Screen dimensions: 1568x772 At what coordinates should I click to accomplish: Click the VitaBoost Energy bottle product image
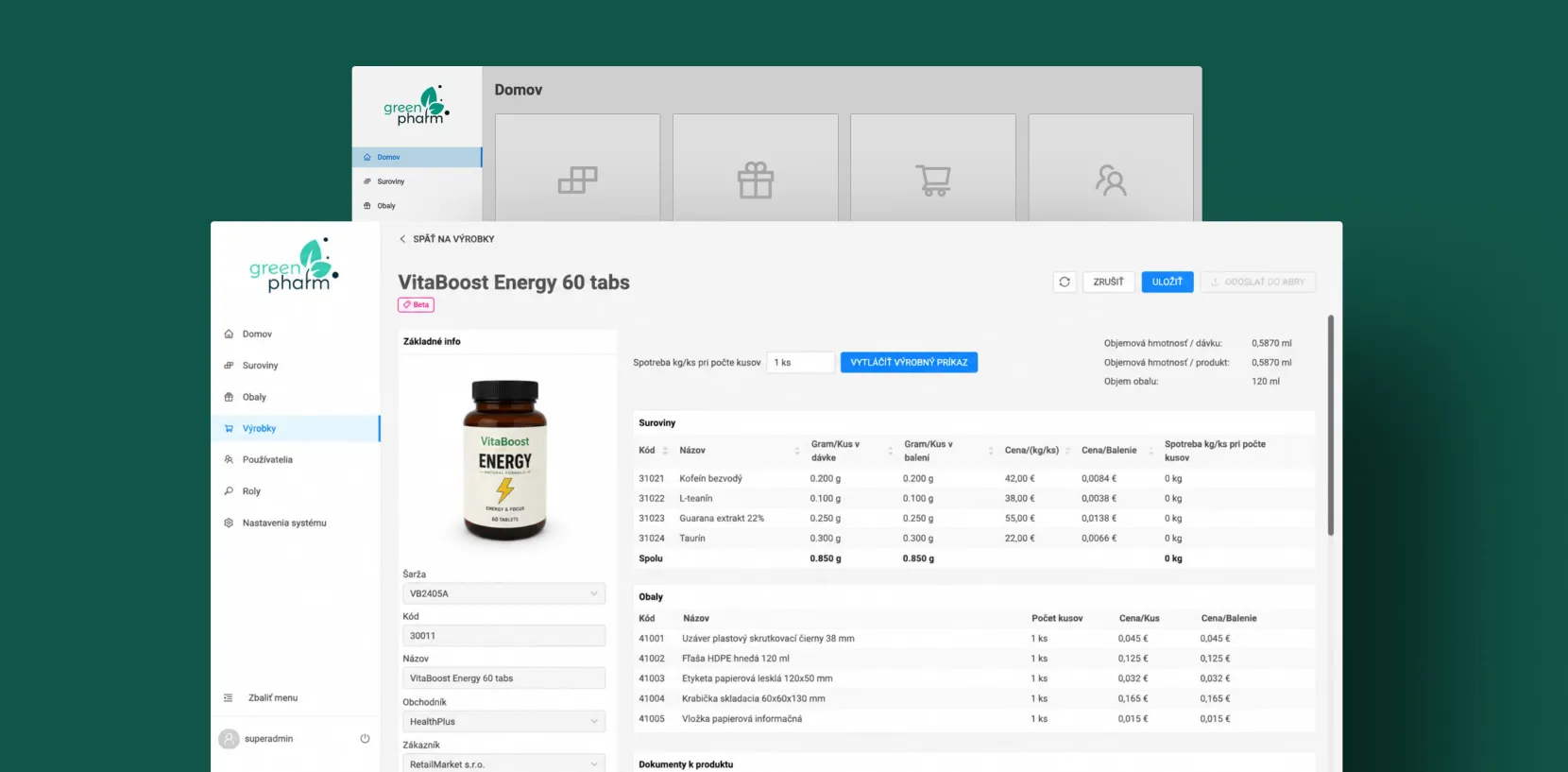pyautogui.click(x=504, y=460)
